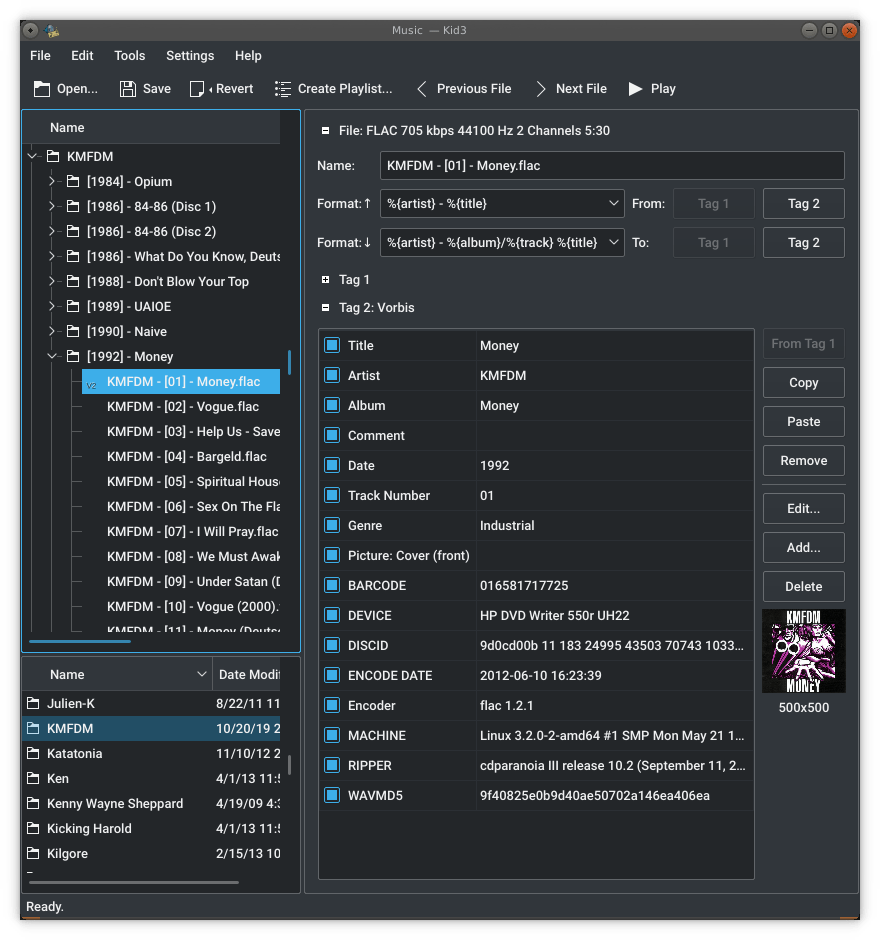
Task: Click the folder icon of [1984] - Opium
Action: point(73,181)
